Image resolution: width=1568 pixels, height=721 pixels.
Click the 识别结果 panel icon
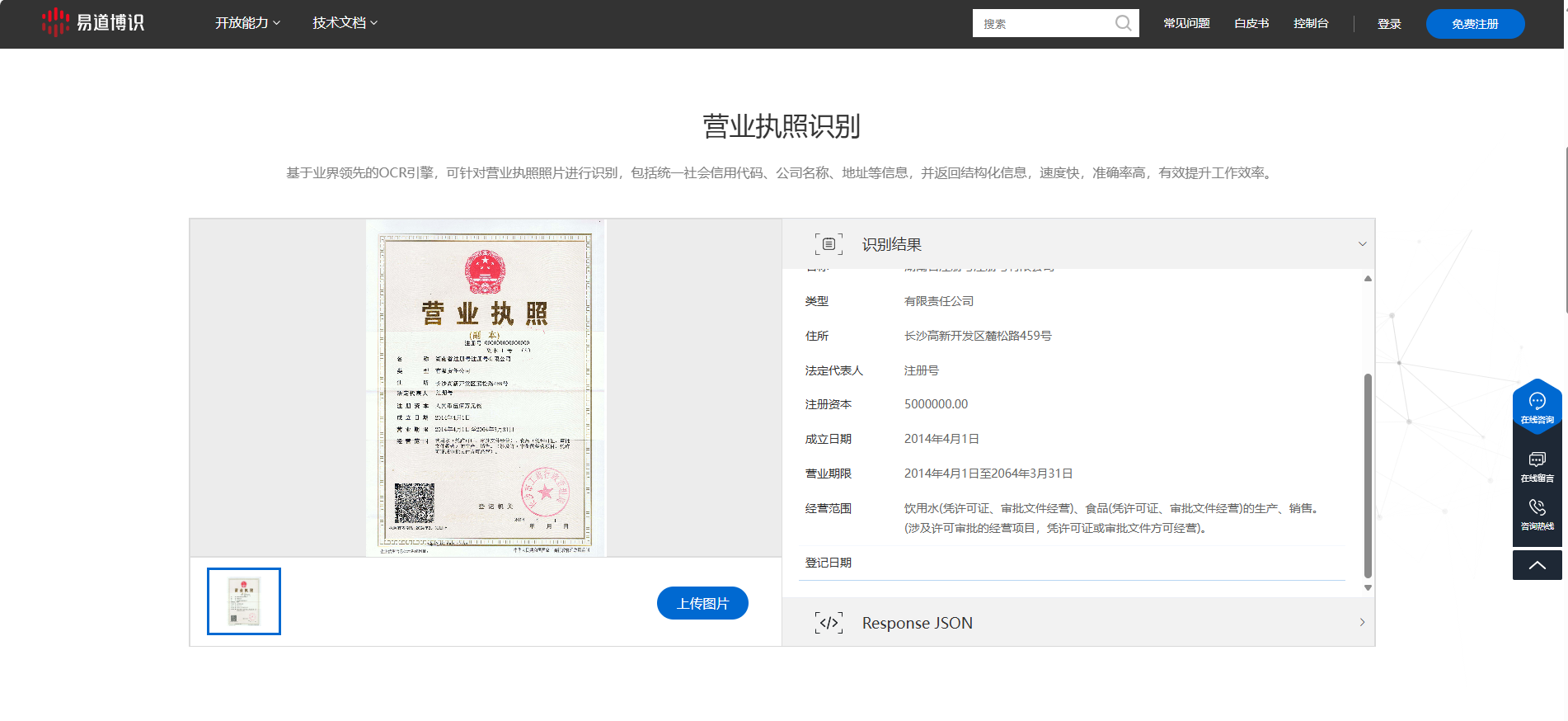pos(829,244)
